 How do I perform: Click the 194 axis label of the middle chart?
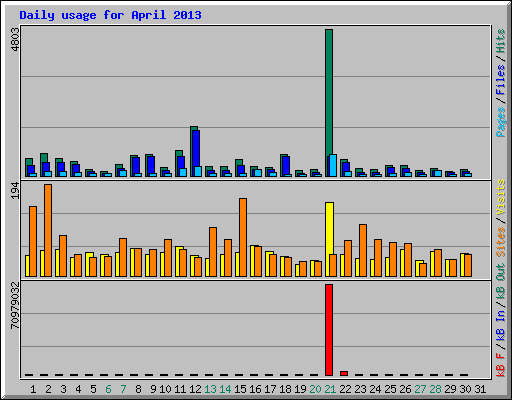point(15,191)
